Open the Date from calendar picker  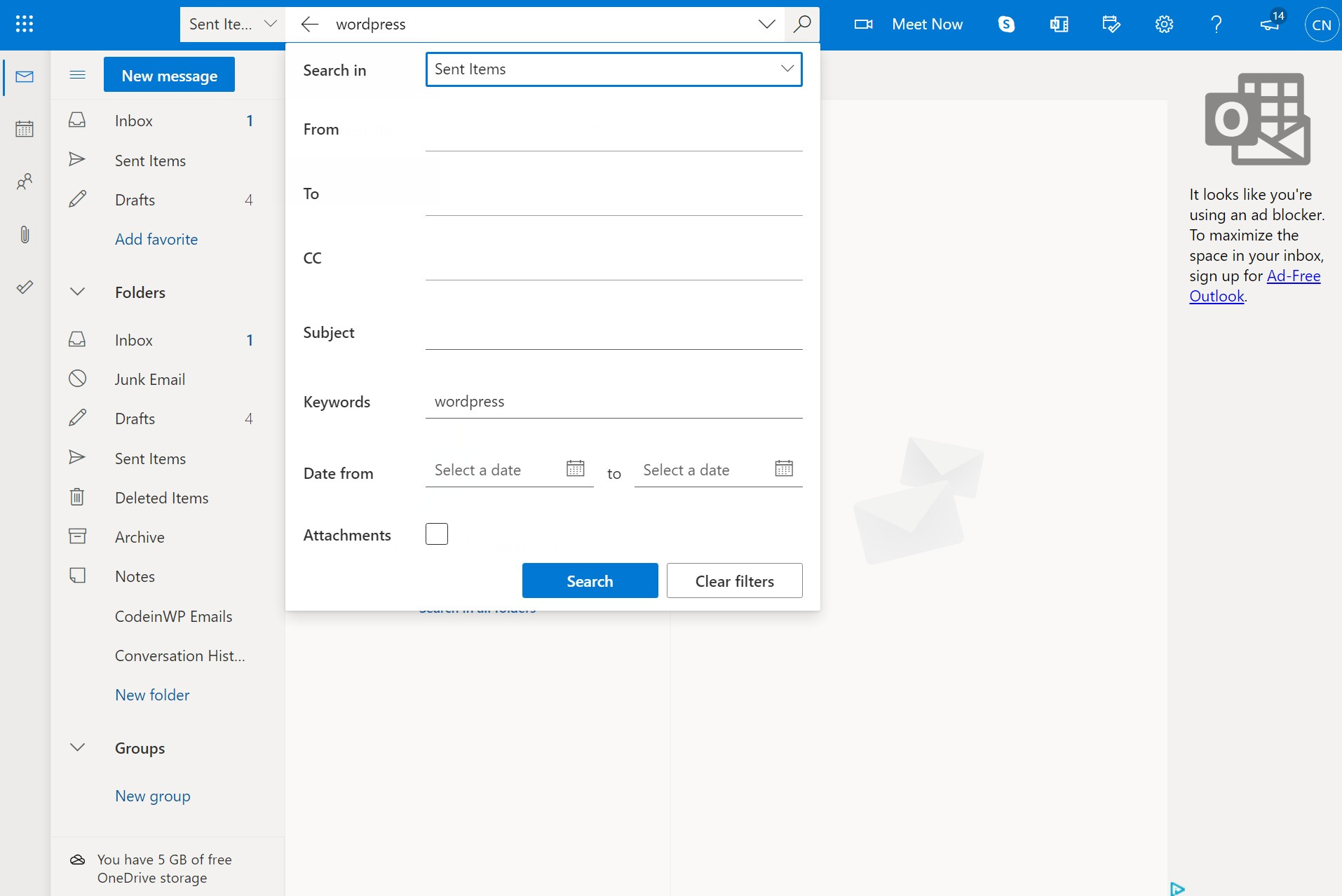(x=575, y=468)
